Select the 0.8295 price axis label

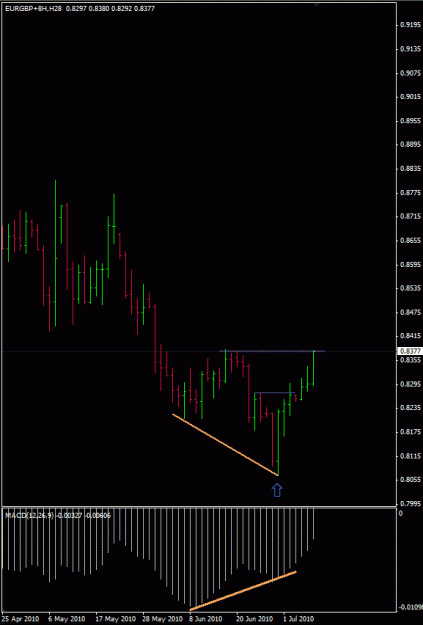coord(410,384)
